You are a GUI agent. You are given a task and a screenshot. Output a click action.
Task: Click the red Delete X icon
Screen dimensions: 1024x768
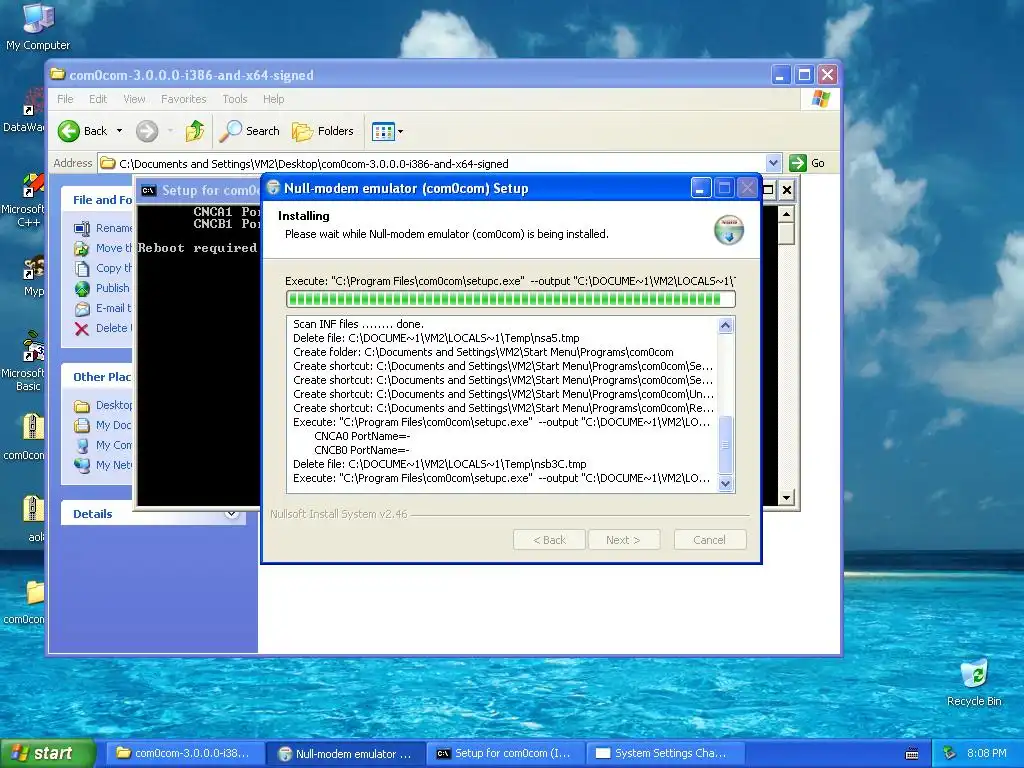tap(82, 328)
